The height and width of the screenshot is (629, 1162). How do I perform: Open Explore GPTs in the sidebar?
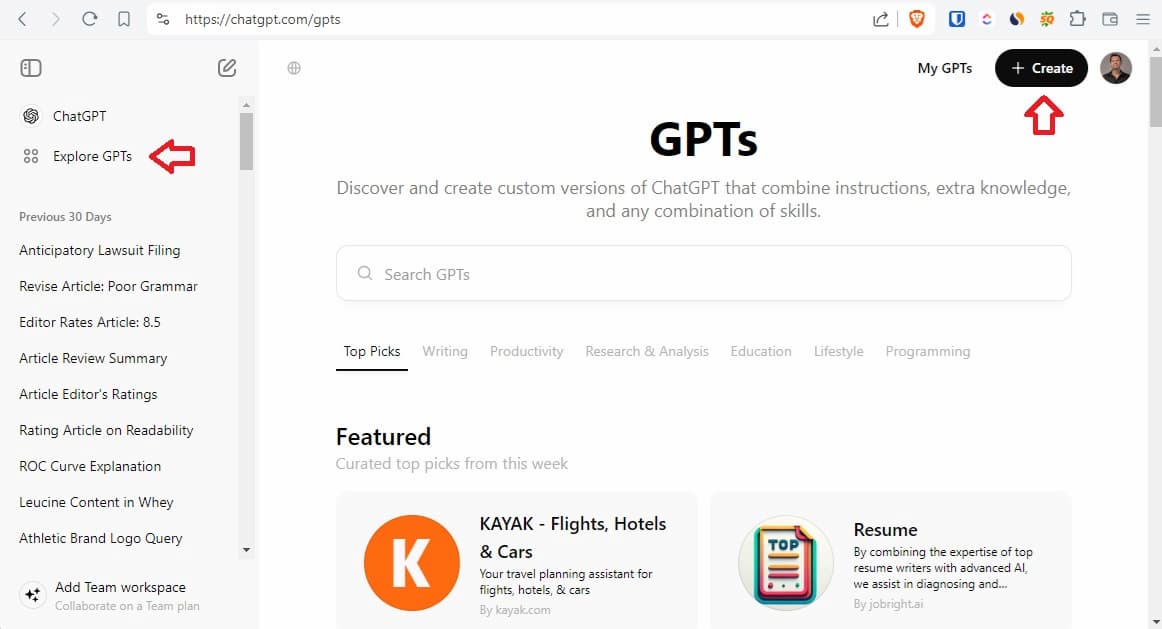(x=92, y=156)
